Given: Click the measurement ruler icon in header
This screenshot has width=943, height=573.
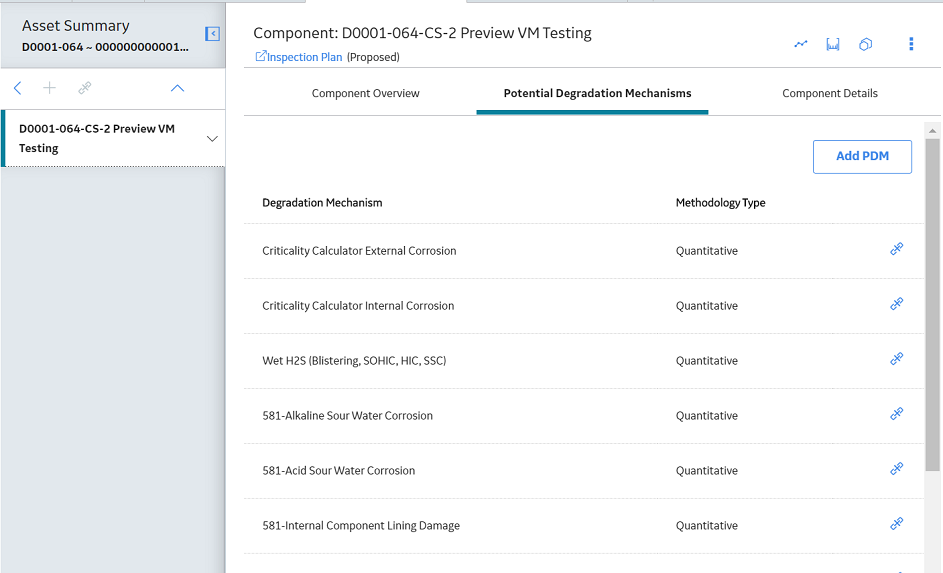Looking at the screenshot, I should coord(833,44).
